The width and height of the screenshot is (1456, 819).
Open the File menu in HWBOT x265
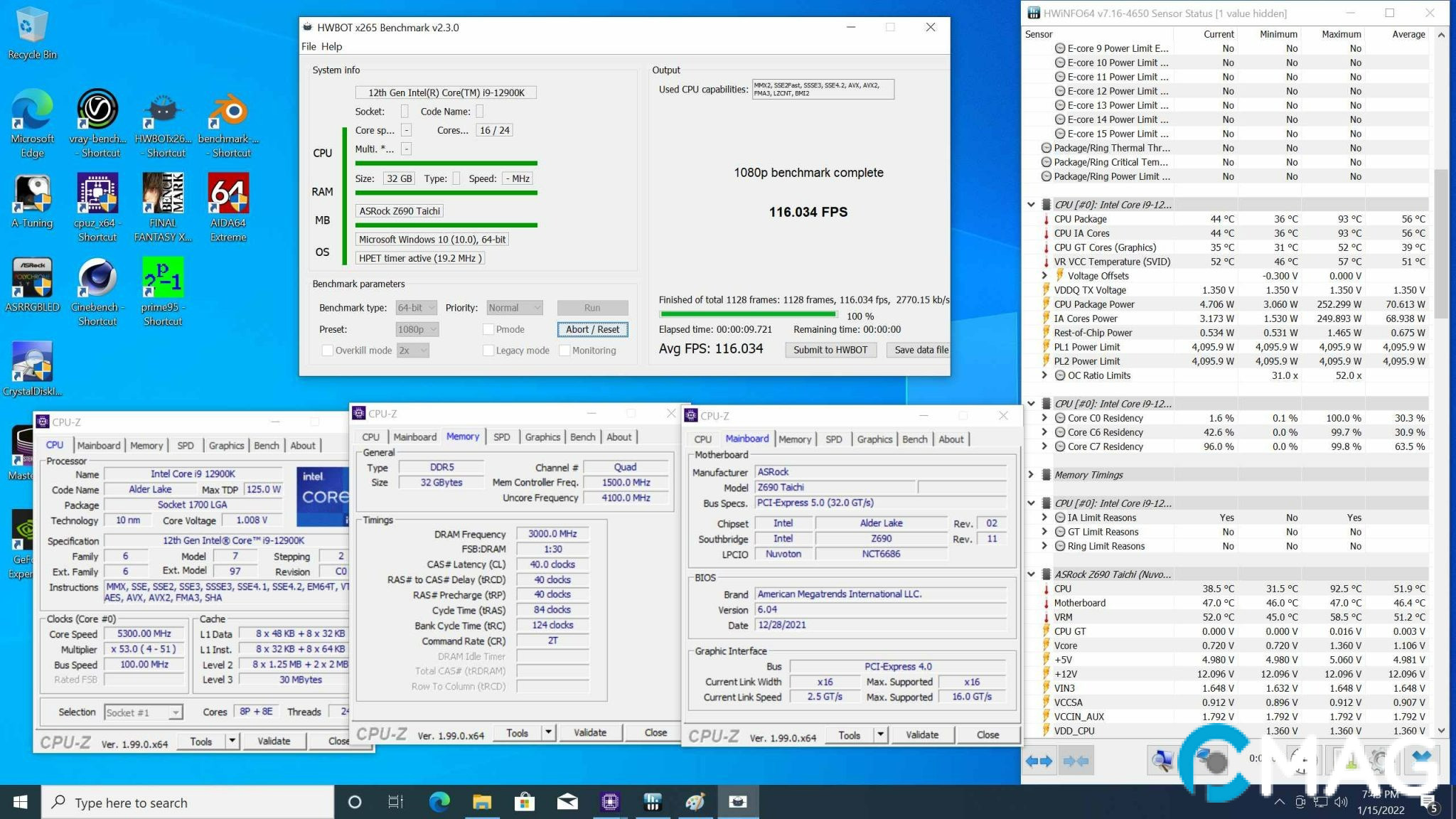pyautogui.click(x=309, y=46)
